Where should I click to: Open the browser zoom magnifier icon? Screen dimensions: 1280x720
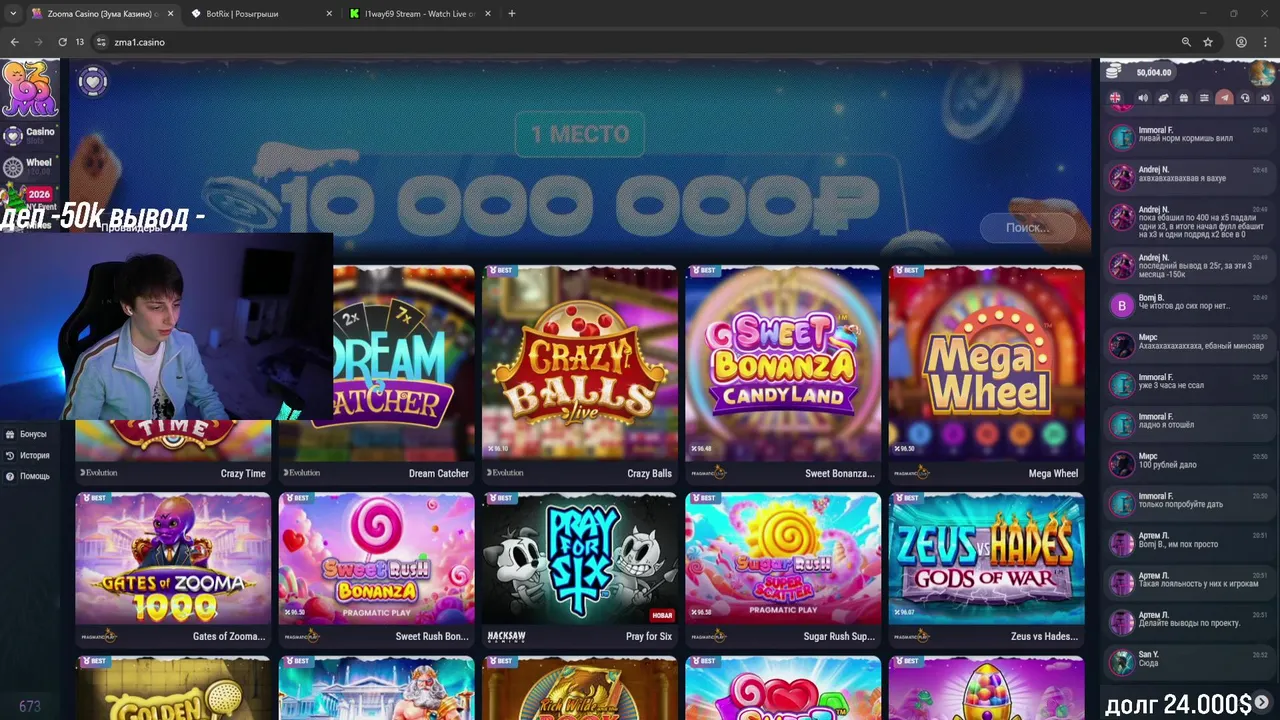pyautogui.click(x=1186, y=42)
